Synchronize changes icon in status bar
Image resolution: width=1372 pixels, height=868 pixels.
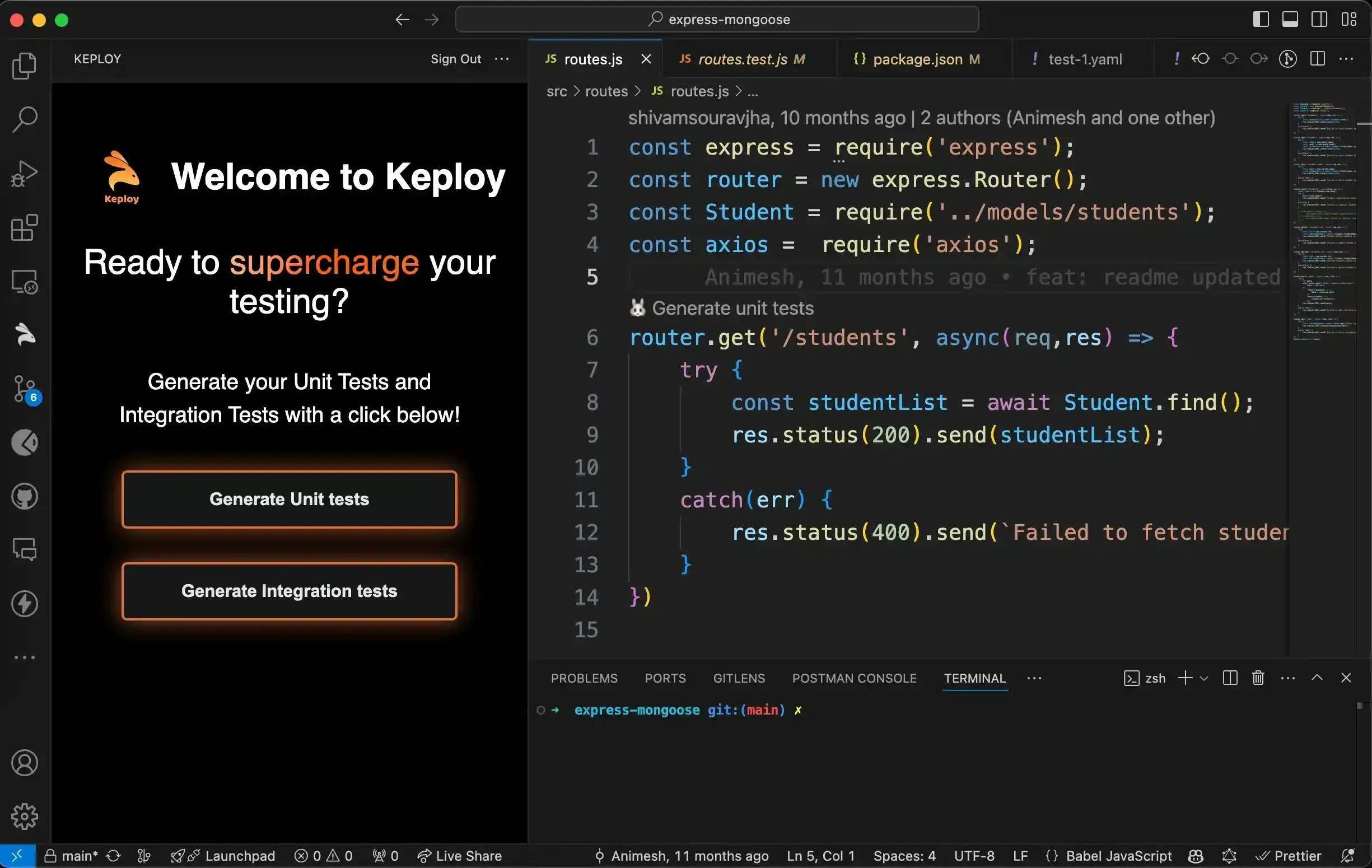point(113,856)
